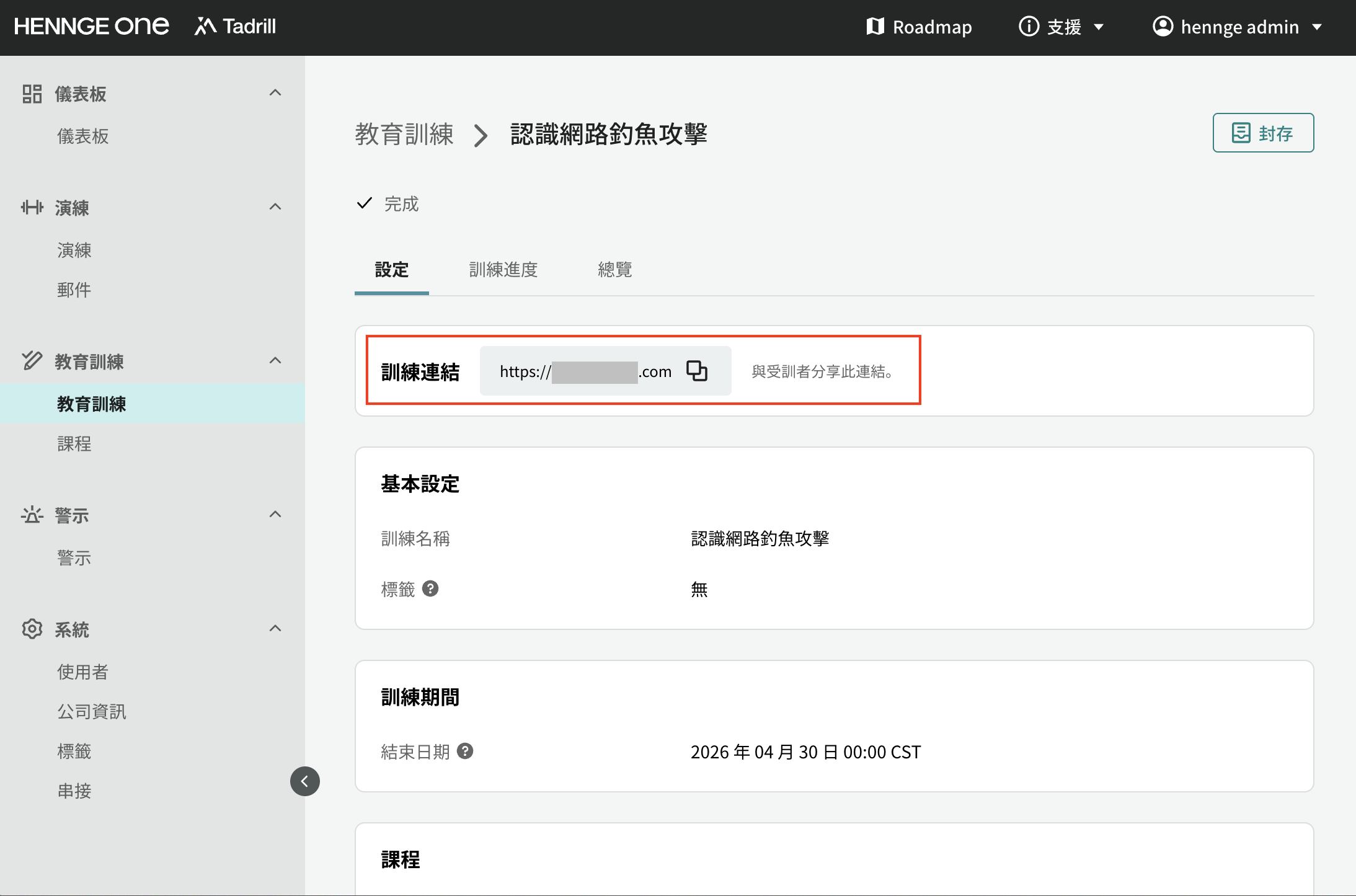Collapse the 警示 sidebar section
Screen dimensions: 1356x896
(x=275, y=515)
